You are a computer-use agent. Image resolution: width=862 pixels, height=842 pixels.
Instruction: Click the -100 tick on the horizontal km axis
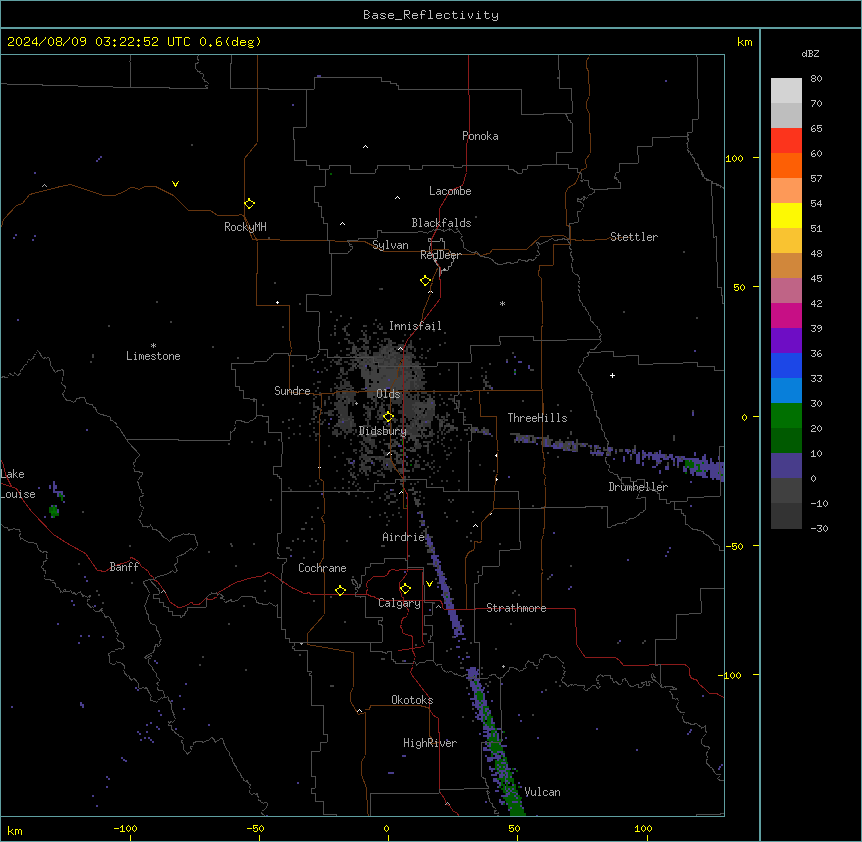(125, 829)
